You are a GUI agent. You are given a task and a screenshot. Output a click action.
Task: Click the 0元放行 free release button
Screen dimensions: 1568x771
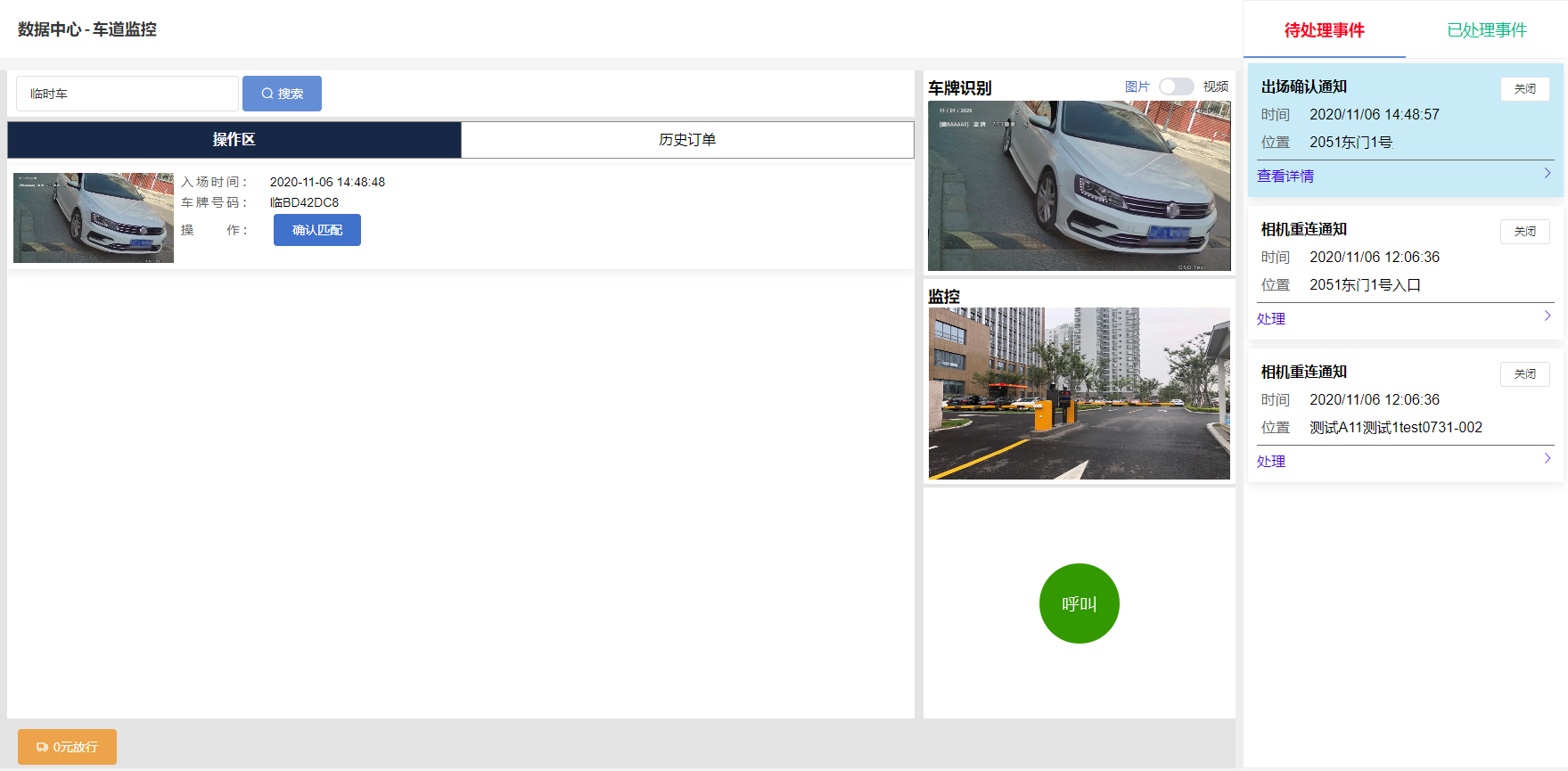coord(67,747)
